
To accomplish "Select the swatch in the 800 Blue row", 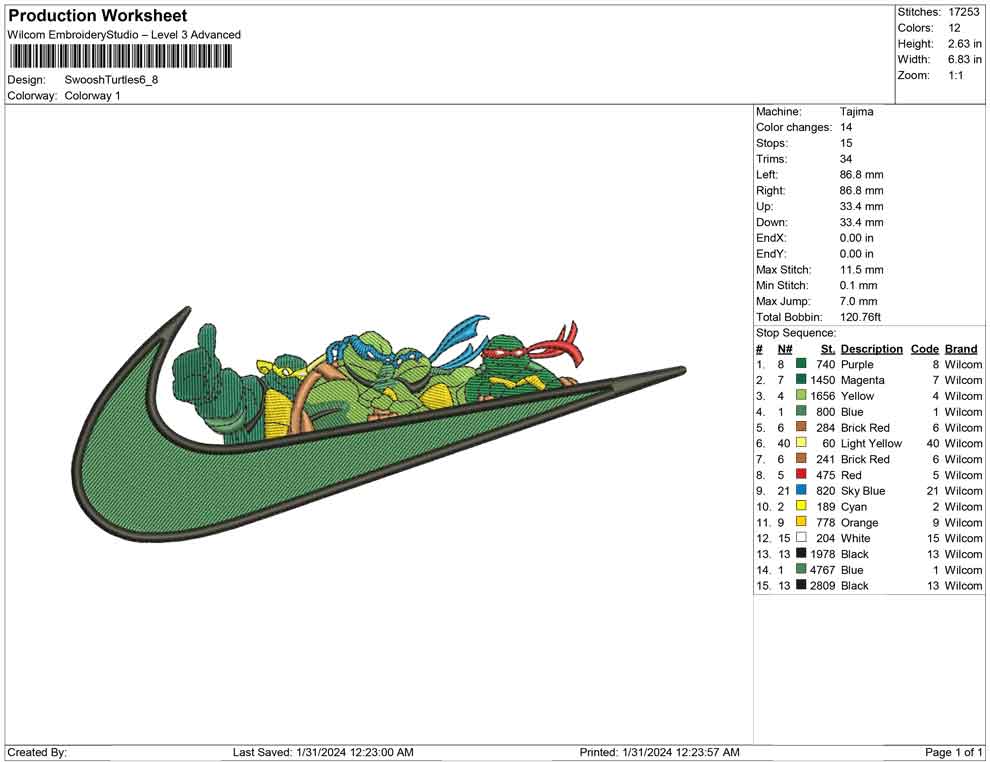I will (801, 411).
